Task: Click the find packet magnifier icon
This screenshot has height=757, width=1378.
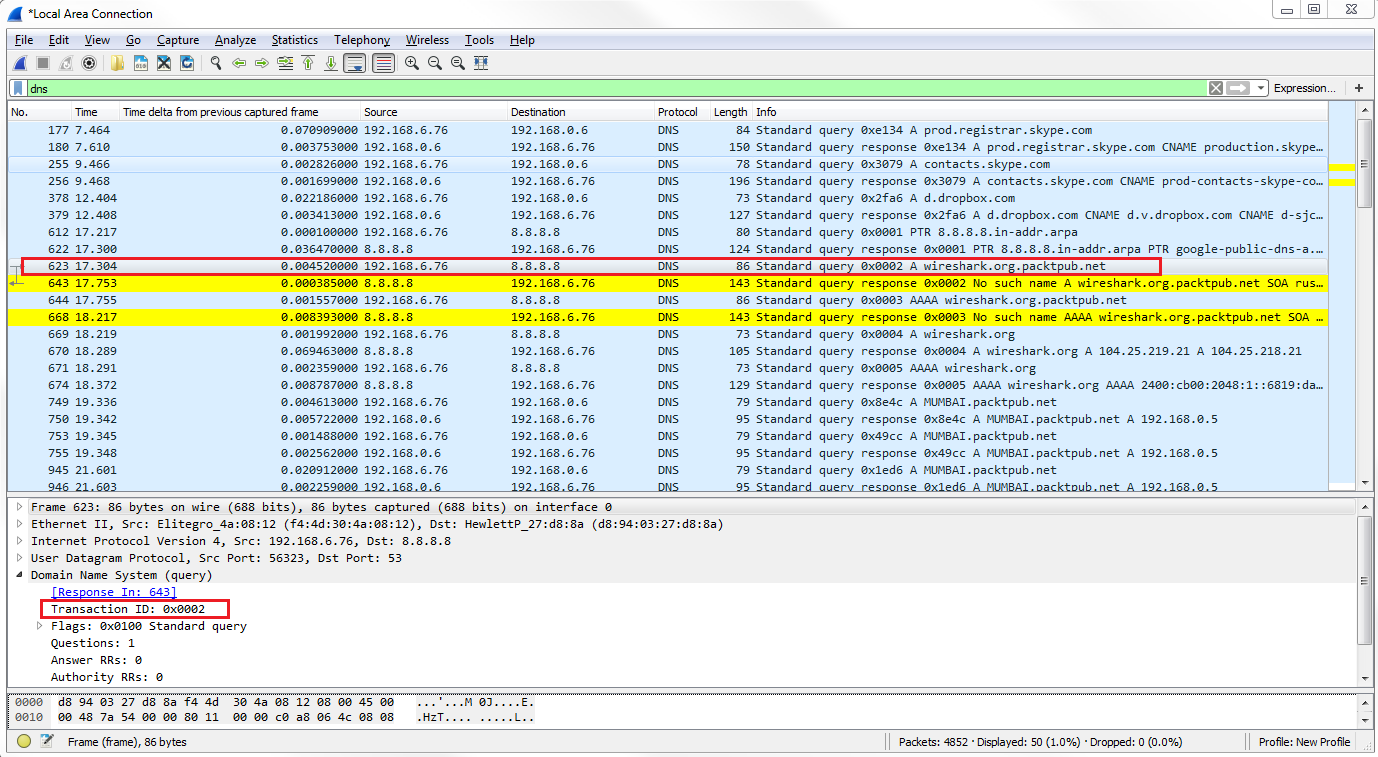Action: pos(215,63)
